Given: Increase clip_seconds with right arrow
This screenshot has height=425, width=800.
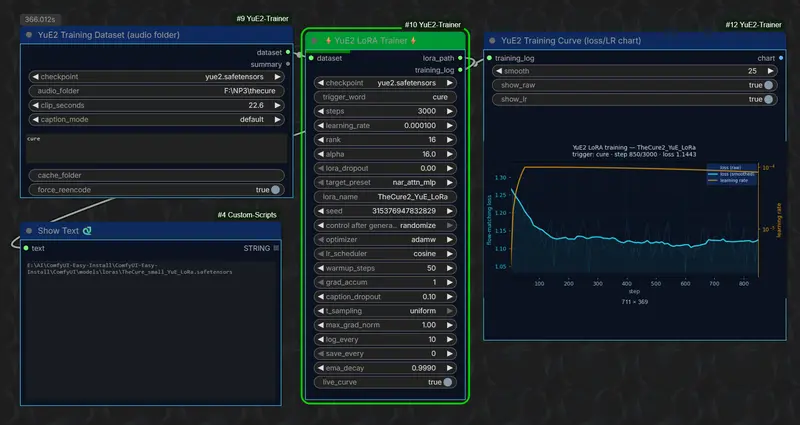Looking at the screenshot, I should pyautogui.click(x=278, y=105).
